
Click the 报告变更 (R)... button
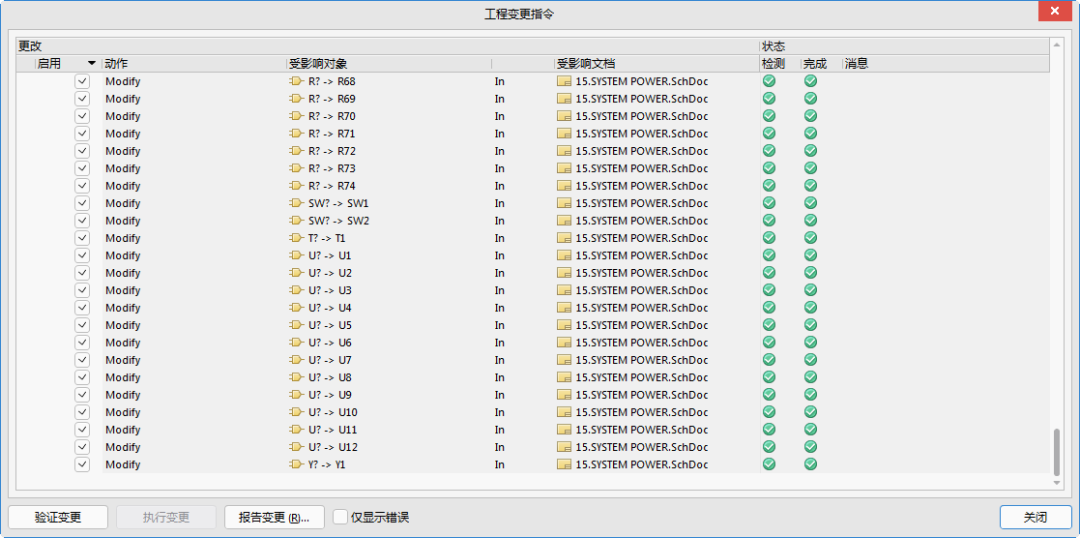(x=274, y=517)
